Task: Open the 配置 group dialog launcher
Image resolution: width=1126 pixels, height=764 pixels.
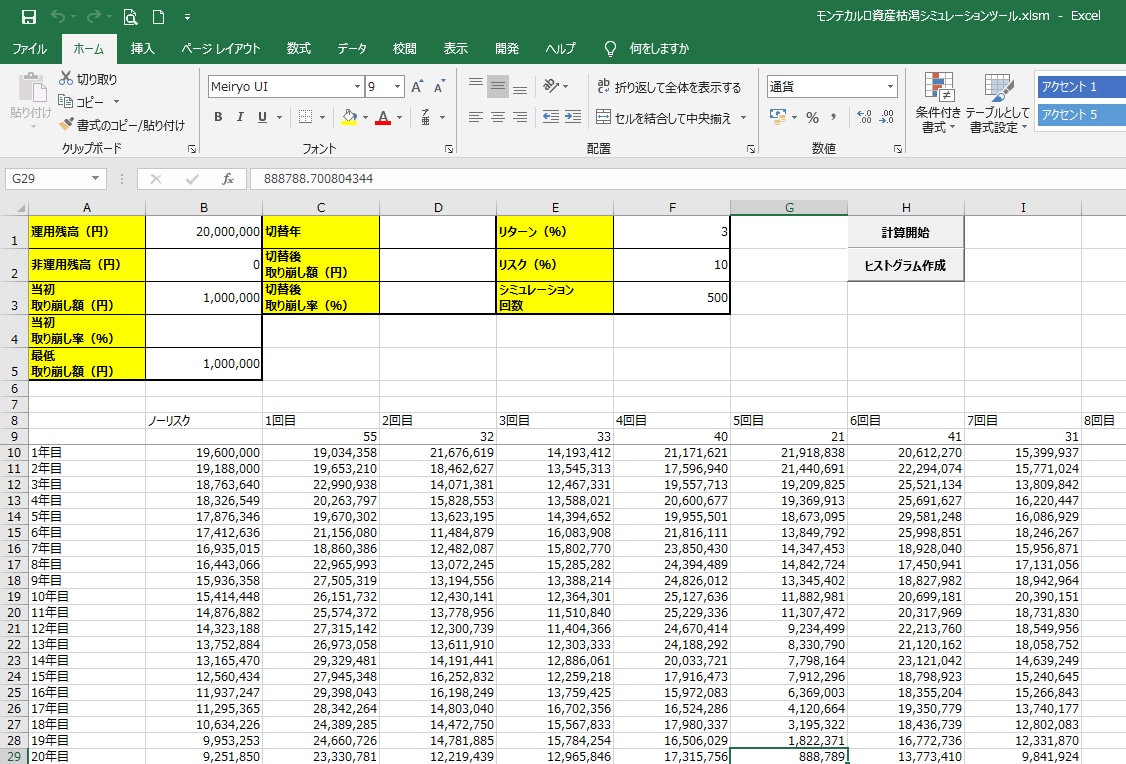Action: pyautogui.click(x=750, y=149)
